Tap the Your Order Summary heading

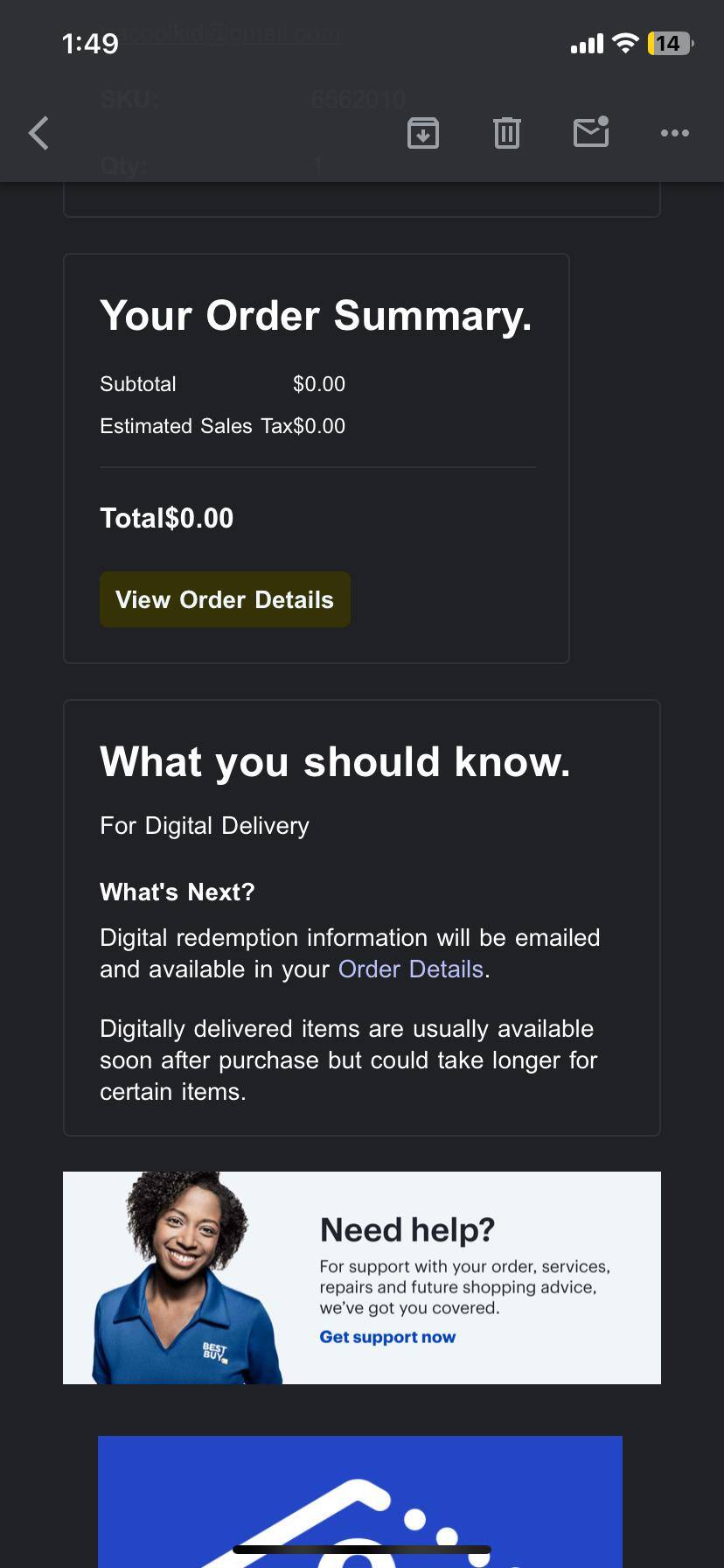pos(316,315)
